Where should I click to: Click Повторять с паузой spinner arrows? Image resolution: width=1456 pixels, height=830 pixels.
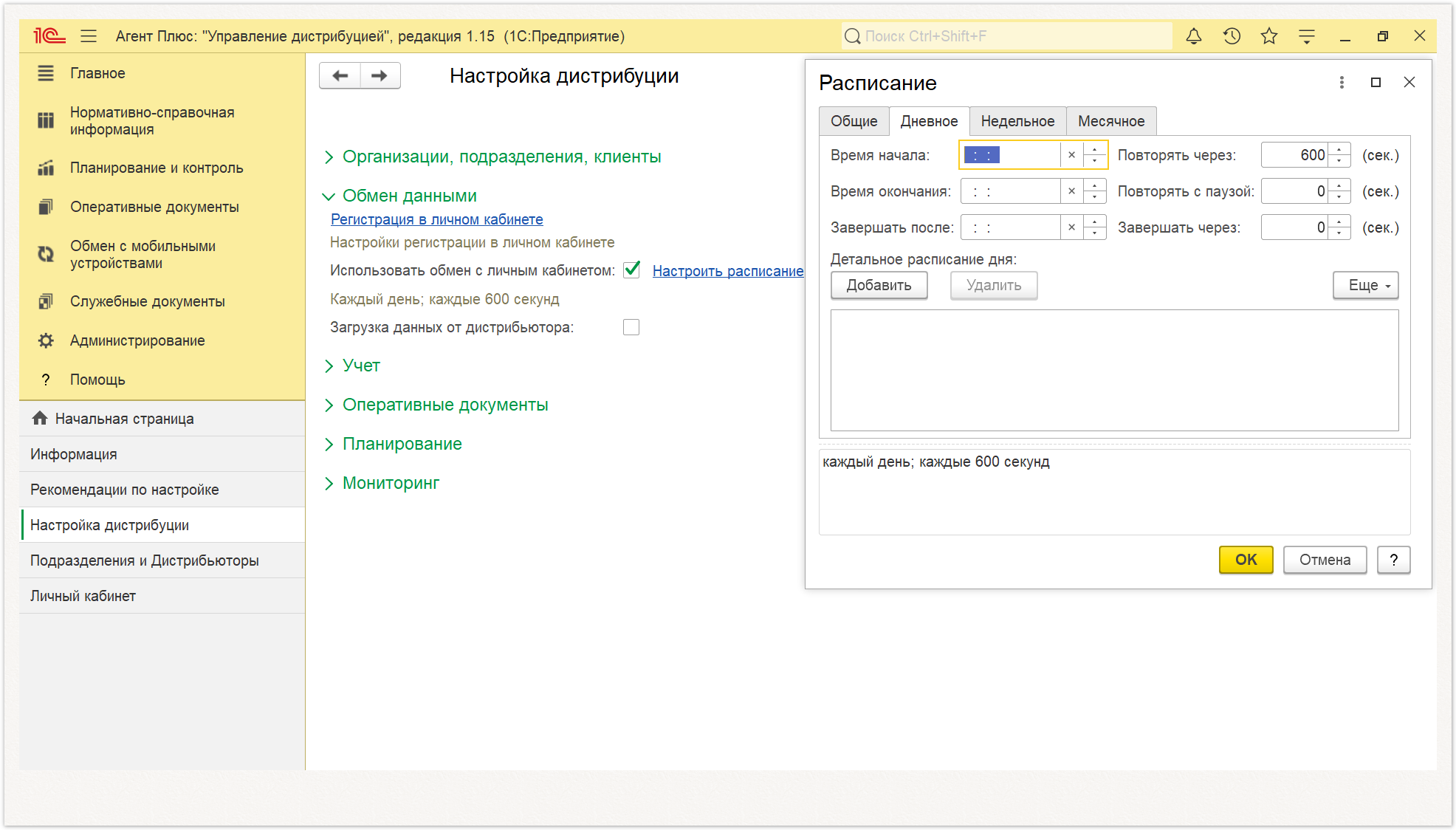1339,191
